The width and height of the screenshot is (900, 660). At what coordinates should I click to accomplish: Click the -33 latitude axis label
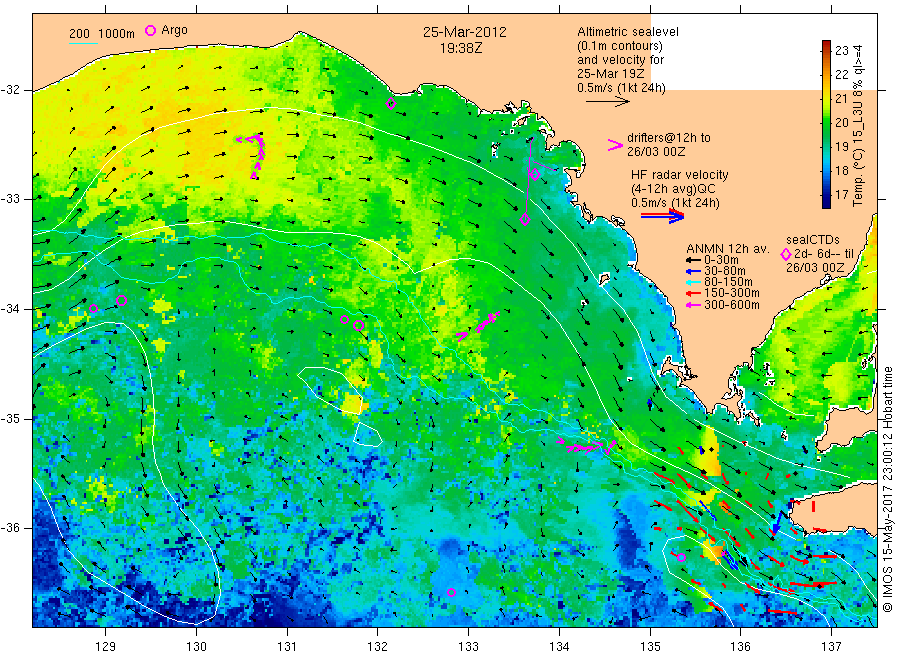point(10,199)
